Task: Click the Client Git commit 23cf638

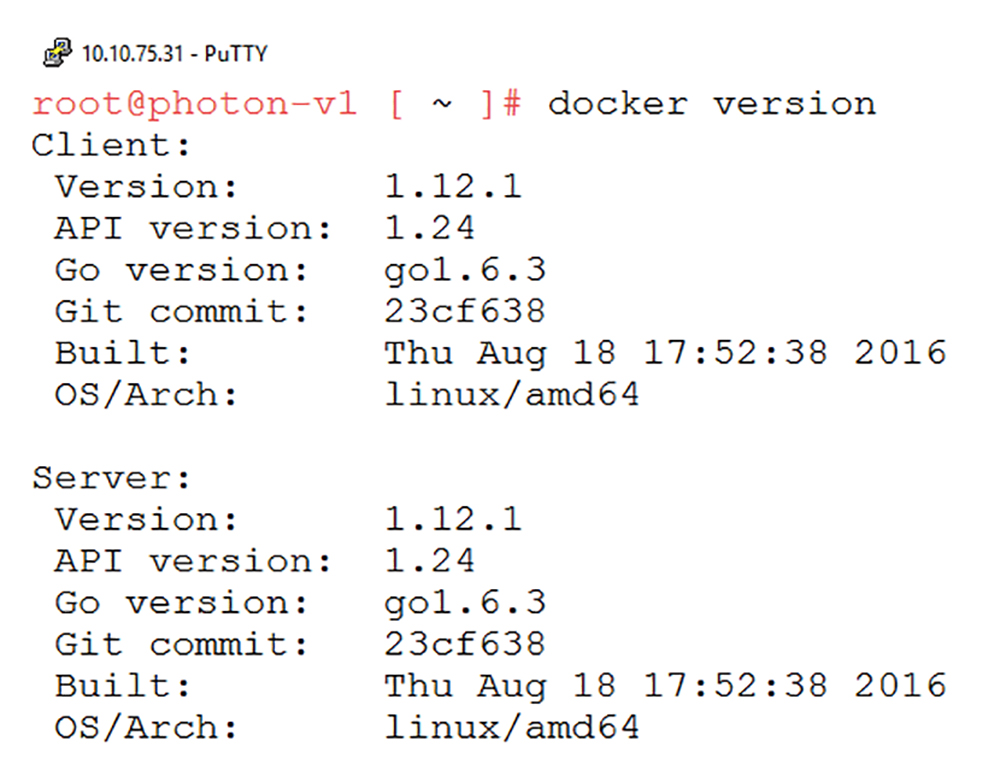Action: click(x=465, y=311)
